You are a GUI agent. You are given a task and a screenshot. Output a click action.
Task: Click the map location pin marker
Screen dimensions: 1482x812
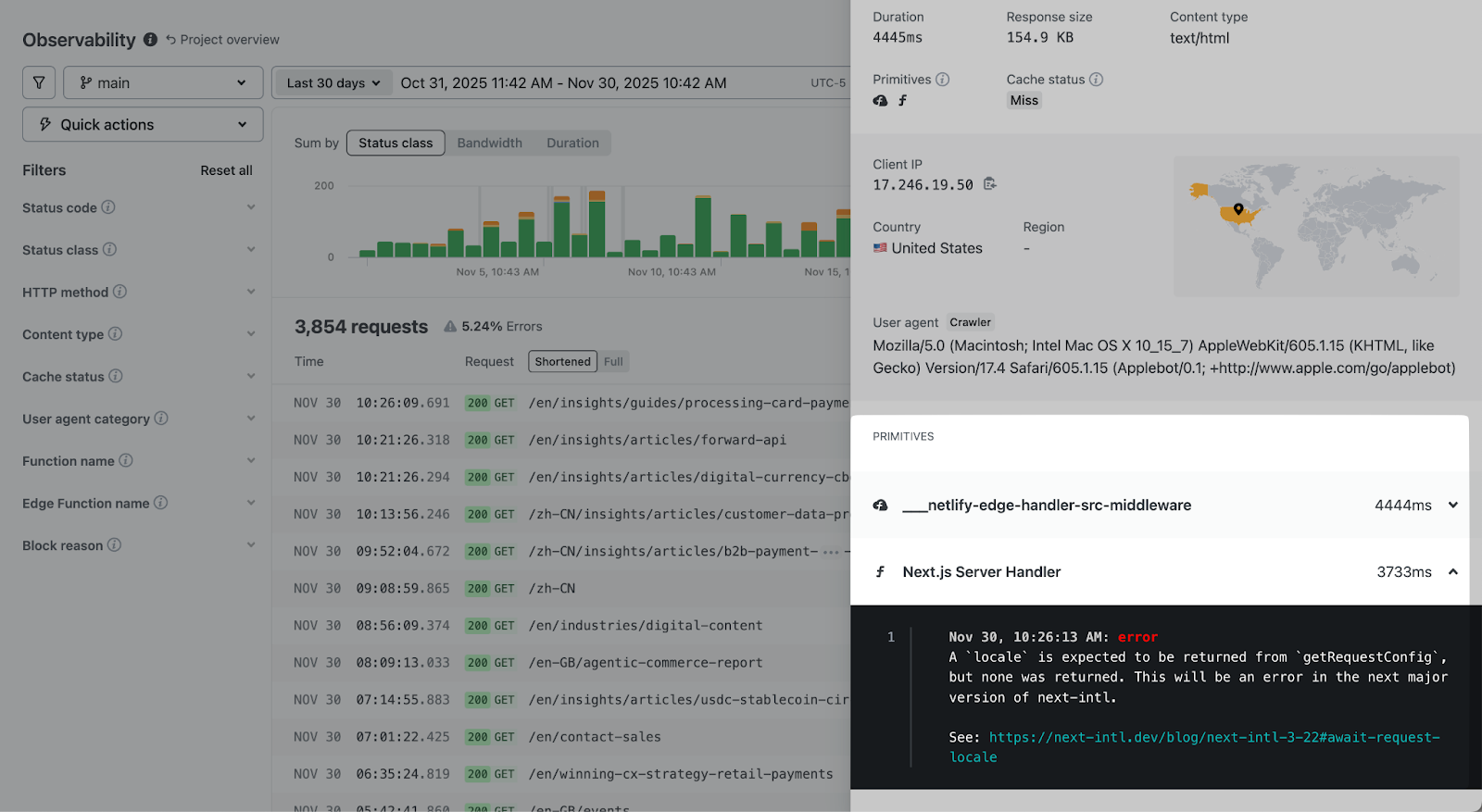click(1238, 209)
